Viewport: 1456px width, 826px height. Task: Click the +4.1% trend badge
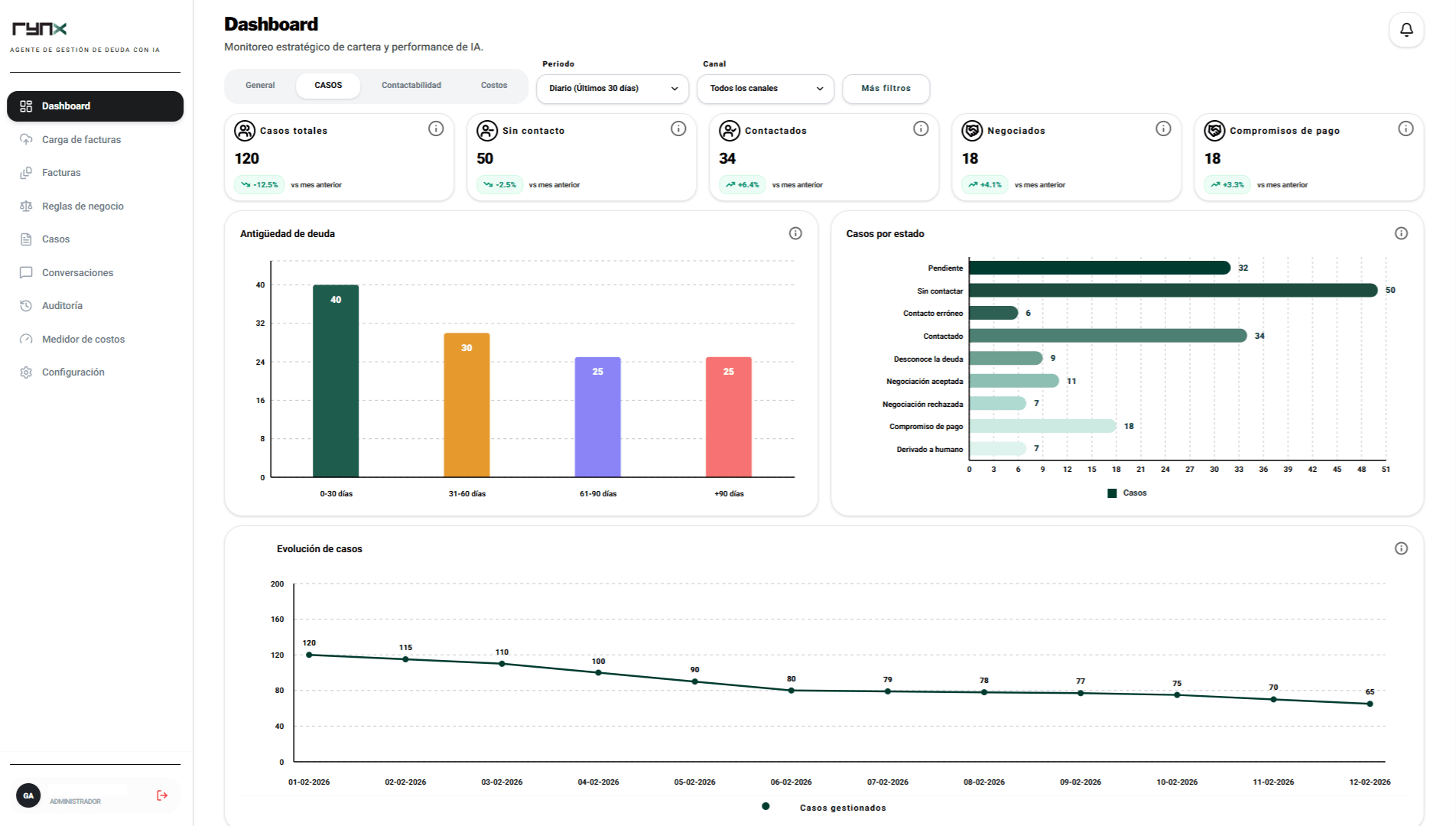pyautogui.click(x=985, y=185)
